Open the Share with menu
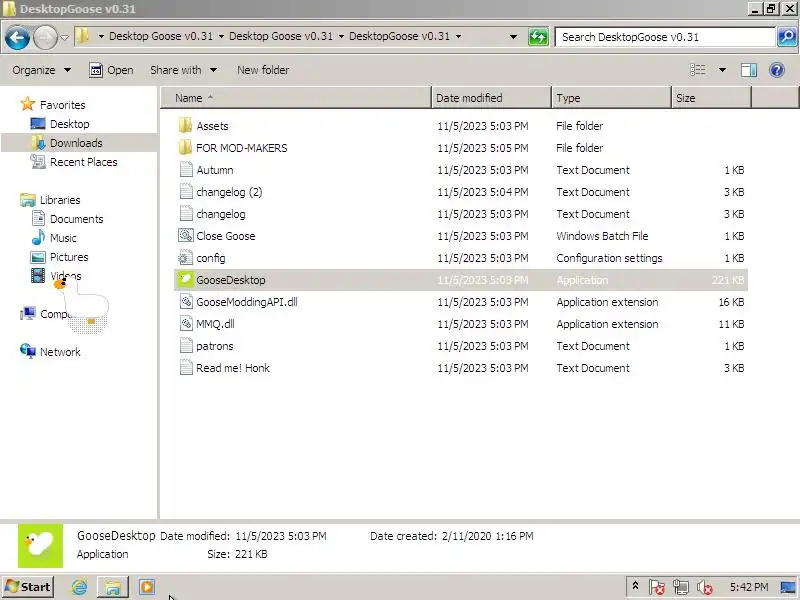 coord(183,70)
